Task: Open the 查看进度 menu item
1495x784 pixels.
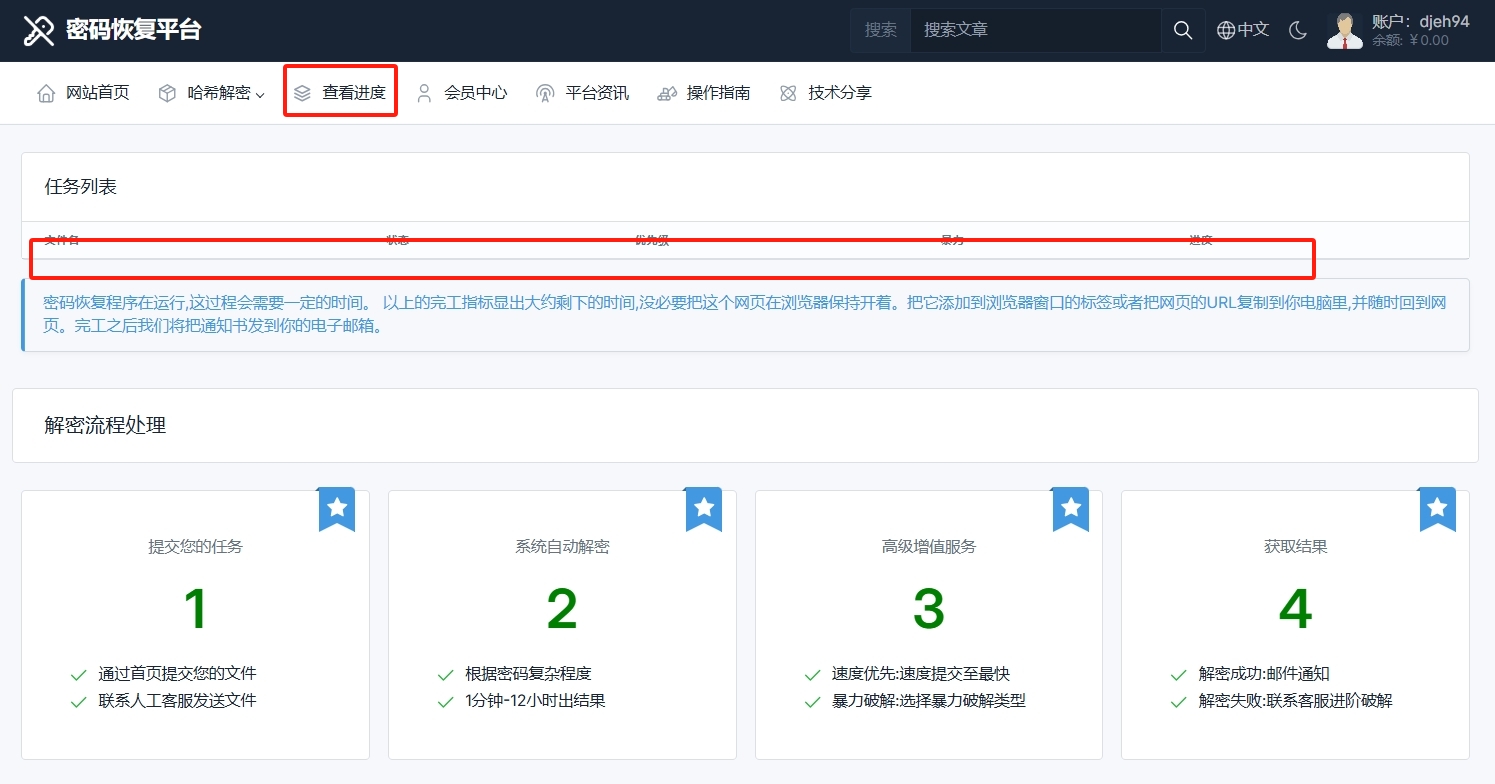Action: coord(353,93)
